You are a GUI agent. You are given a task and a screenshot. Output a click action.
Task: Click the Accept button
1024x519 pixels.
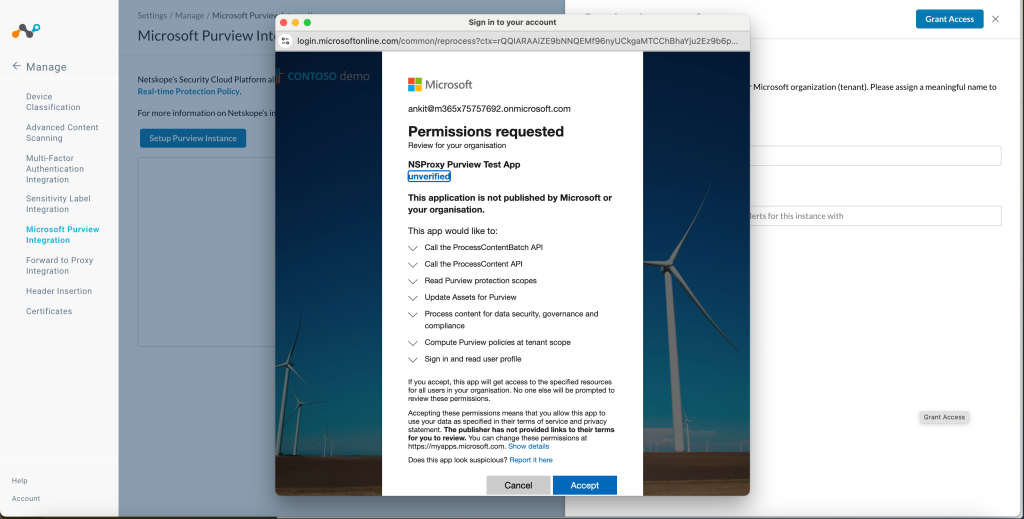pyautogui.click(x=584, y=485)
